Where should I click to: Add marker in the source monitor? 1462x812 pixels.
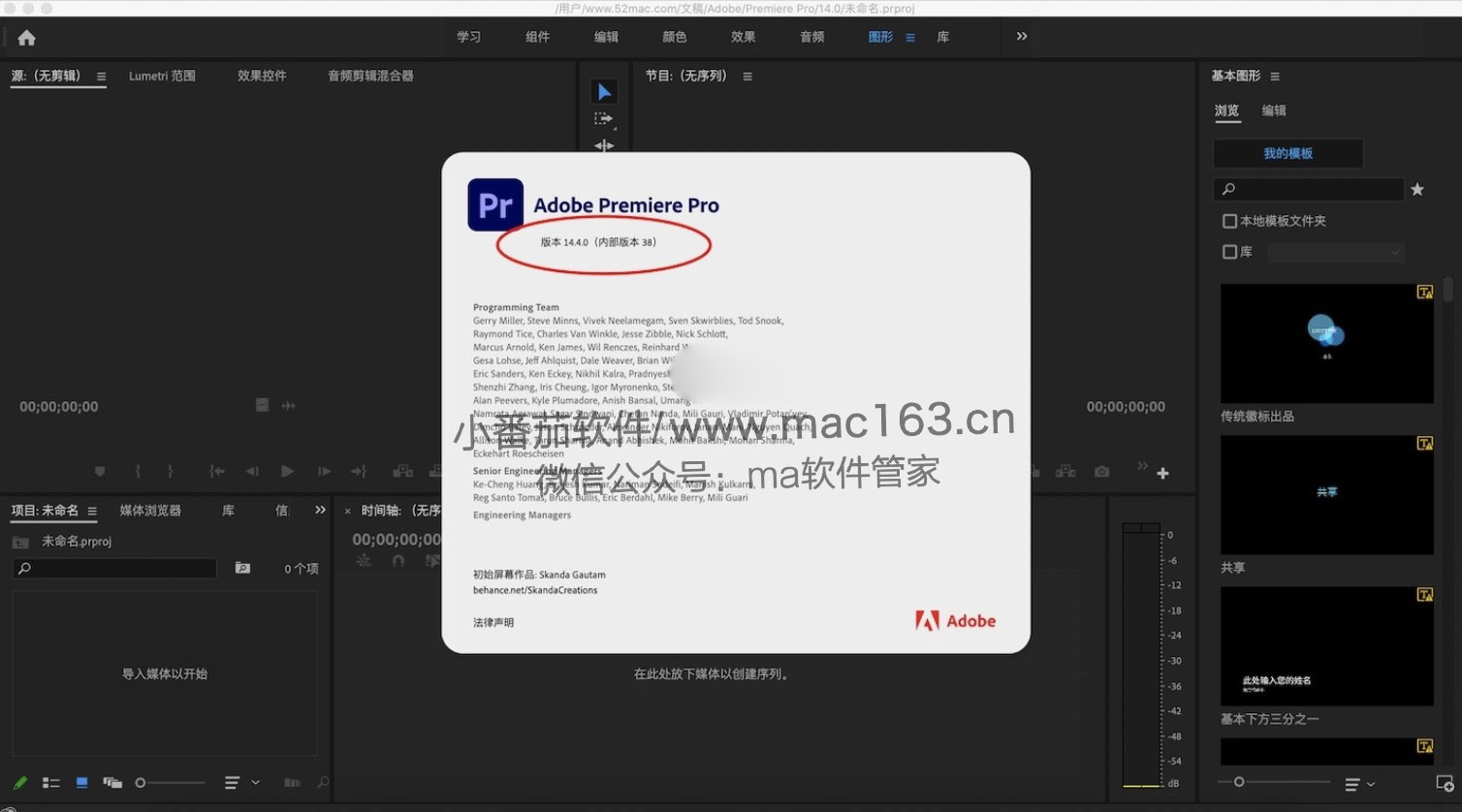[x=100, y=471]
